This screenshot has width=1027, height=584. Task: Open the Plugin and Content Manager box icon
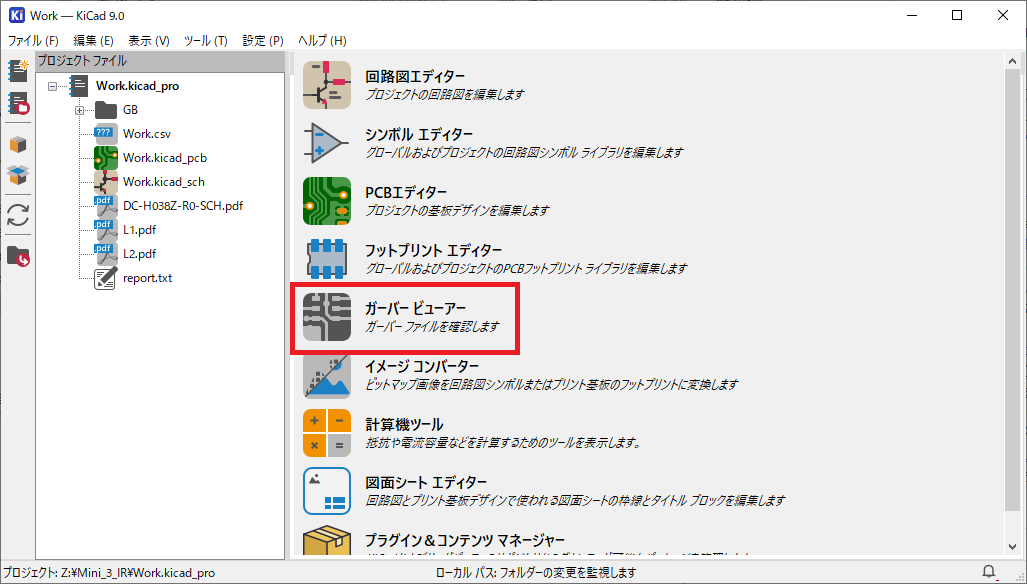coord(327,540)
